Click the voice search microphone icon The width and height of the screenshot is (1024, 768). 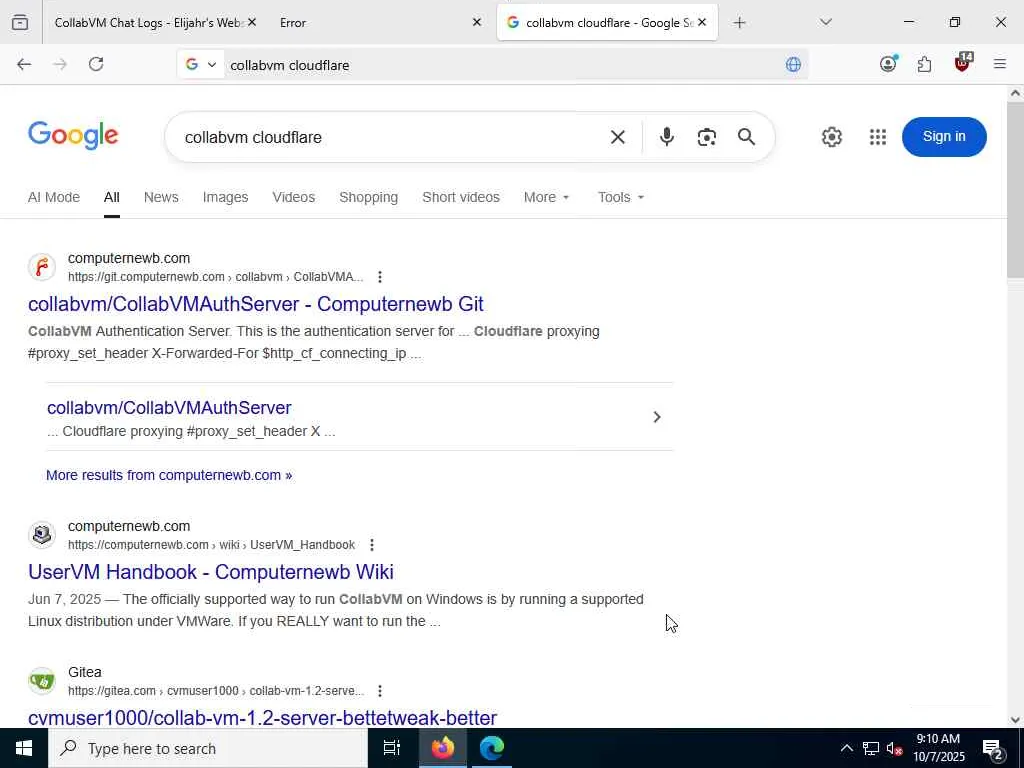click(666, 137)
